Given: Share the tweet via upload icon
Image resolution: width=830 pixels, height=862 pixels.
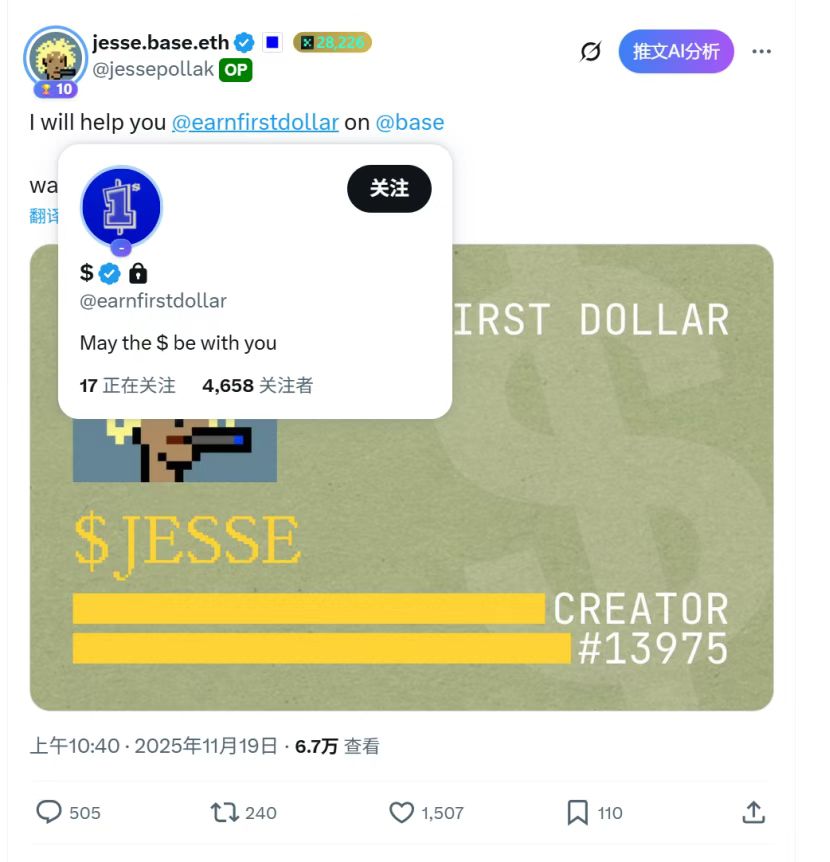Looking at the screenshot, I should (754, 812).
